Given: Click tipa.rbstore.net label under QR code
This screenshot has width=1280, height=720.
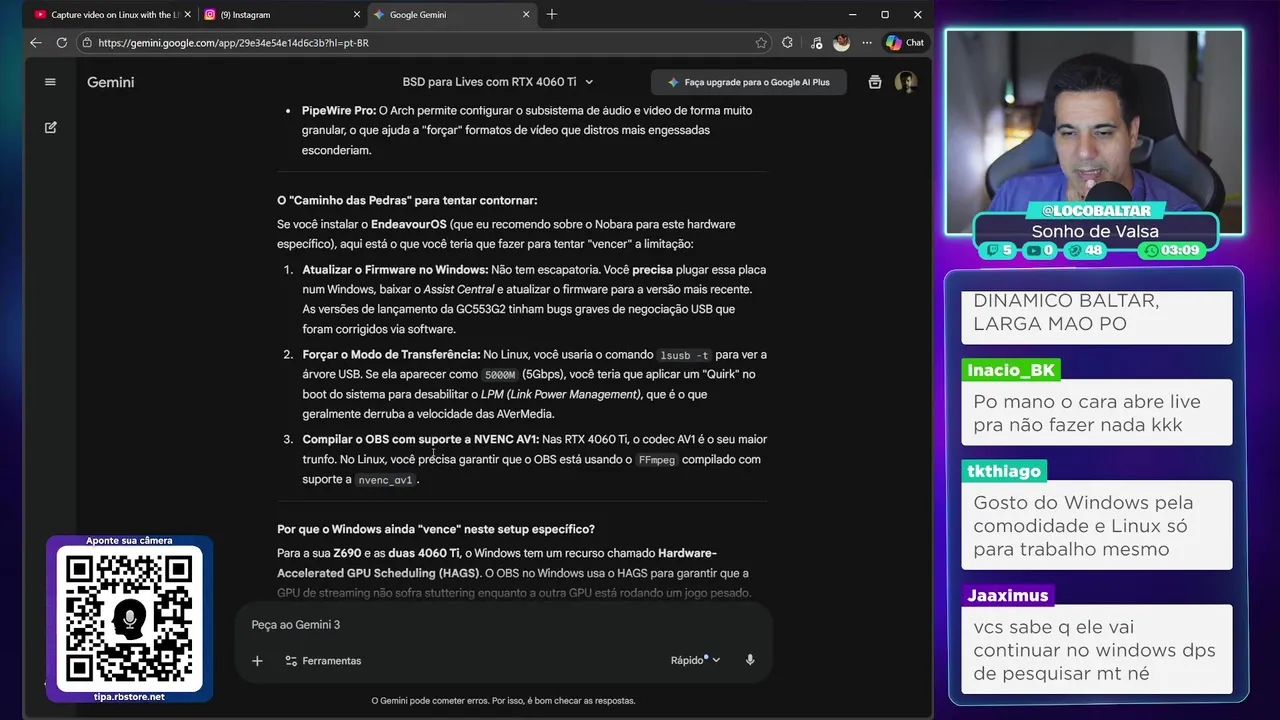Looking at the screenshot, I should 129,696.
